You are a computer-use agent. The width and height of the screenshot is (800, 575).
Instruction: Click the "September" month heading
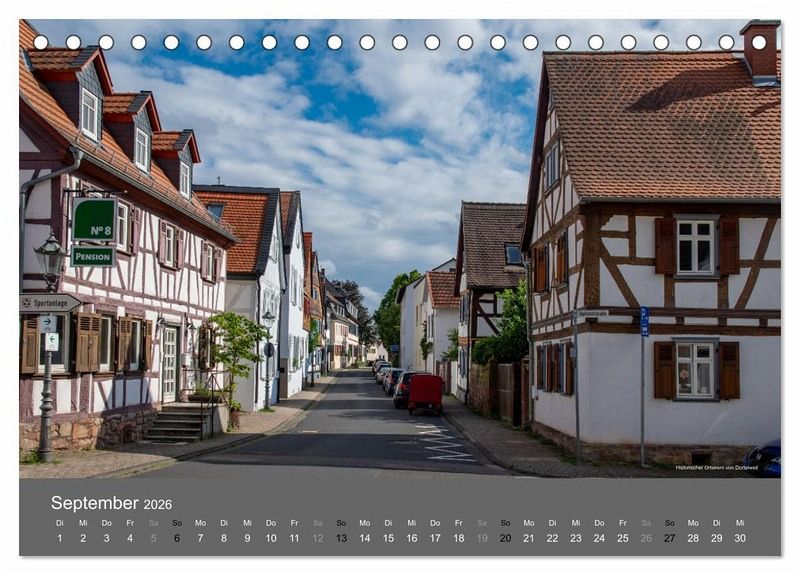[94, 503]
